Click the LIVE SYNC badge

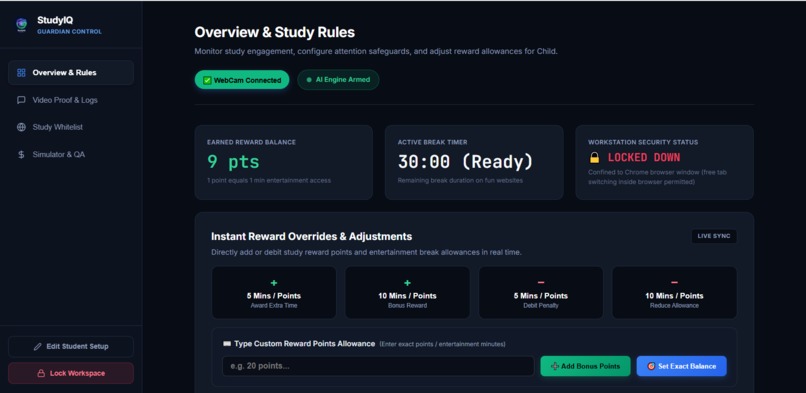pos(714,236)
